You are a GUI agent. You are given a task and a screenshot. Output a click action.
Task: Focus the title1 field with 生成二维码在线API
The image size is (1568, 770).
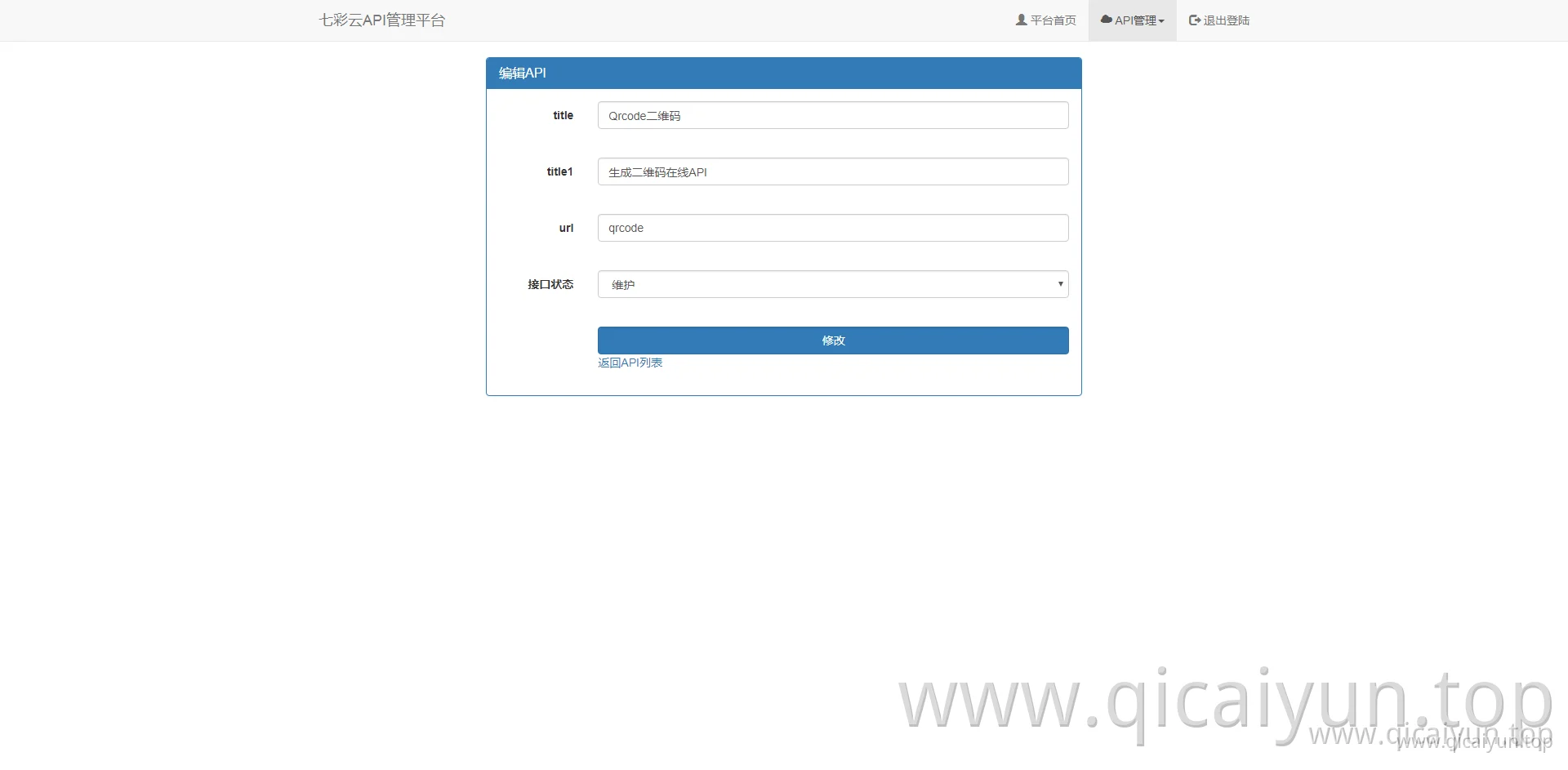pos(833,171)
